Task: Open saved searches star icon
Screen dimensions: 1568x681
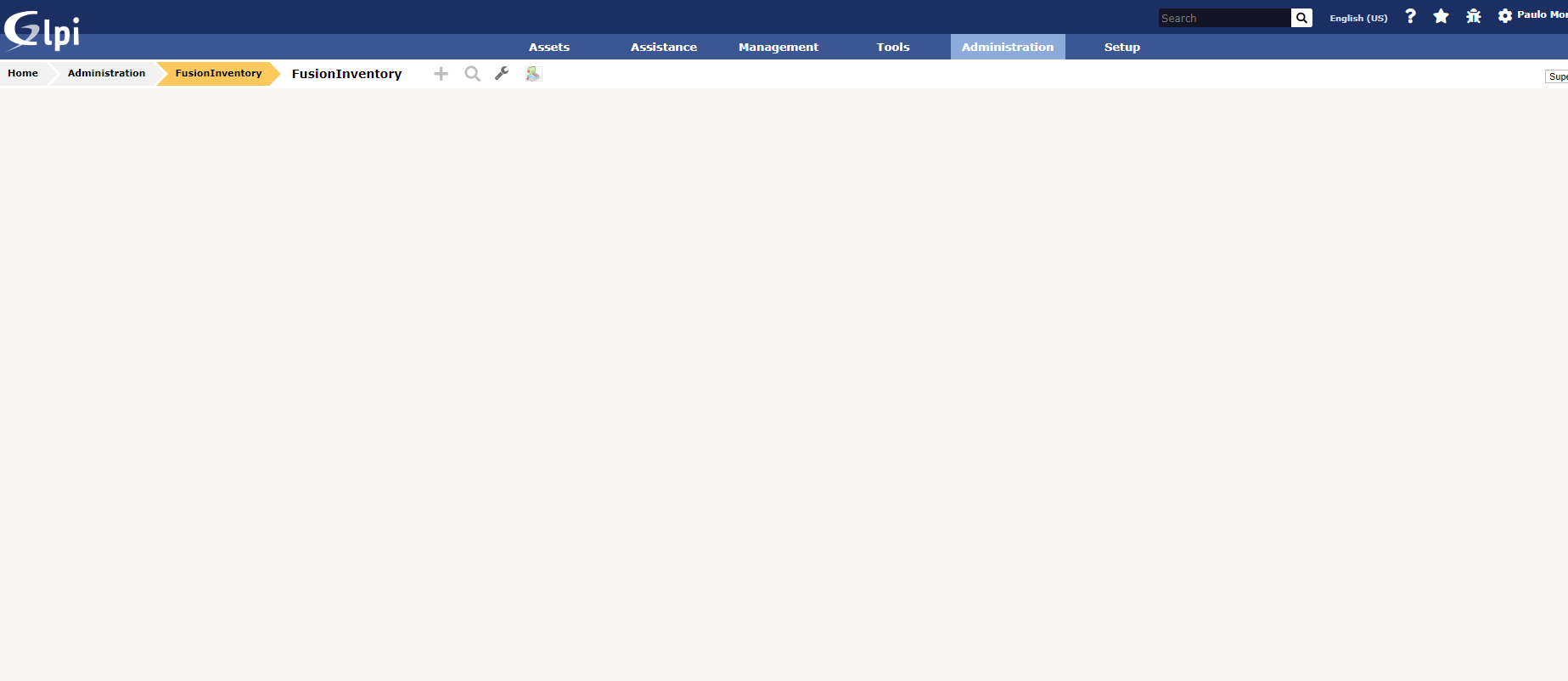Action: 1441,16
